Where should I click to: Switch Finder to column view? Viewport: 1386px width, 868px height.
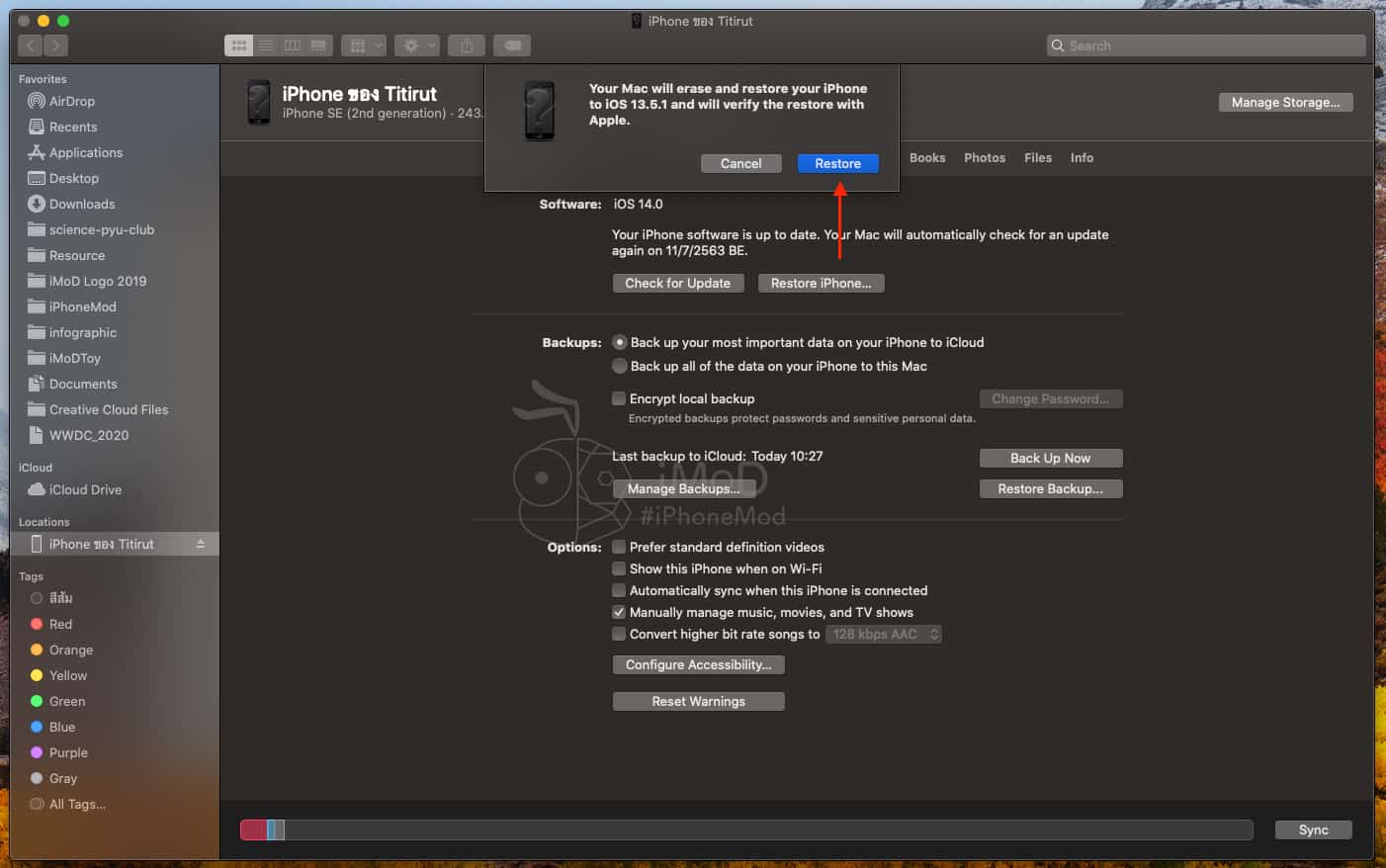point(293,45)
